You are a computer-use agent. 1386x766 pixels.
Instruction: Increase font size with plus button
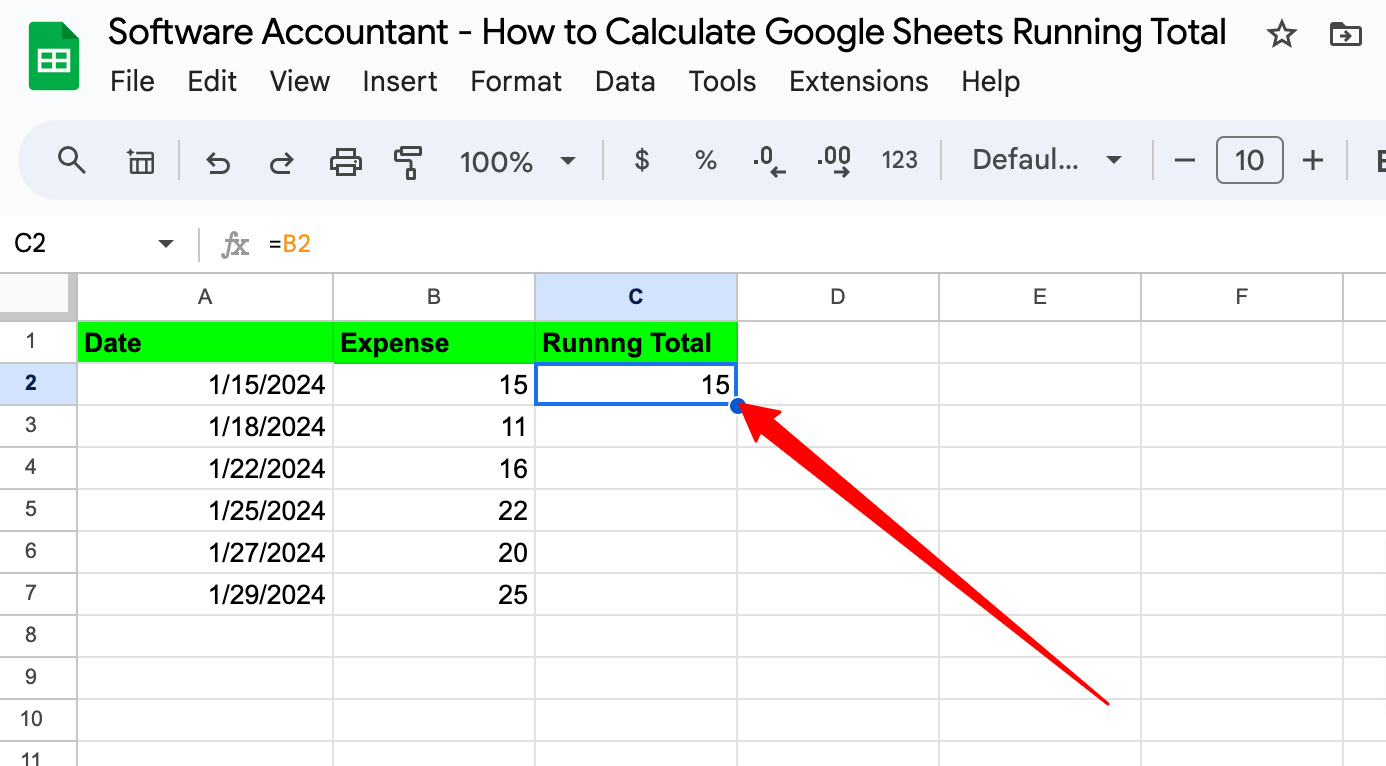pos(1313,160)
